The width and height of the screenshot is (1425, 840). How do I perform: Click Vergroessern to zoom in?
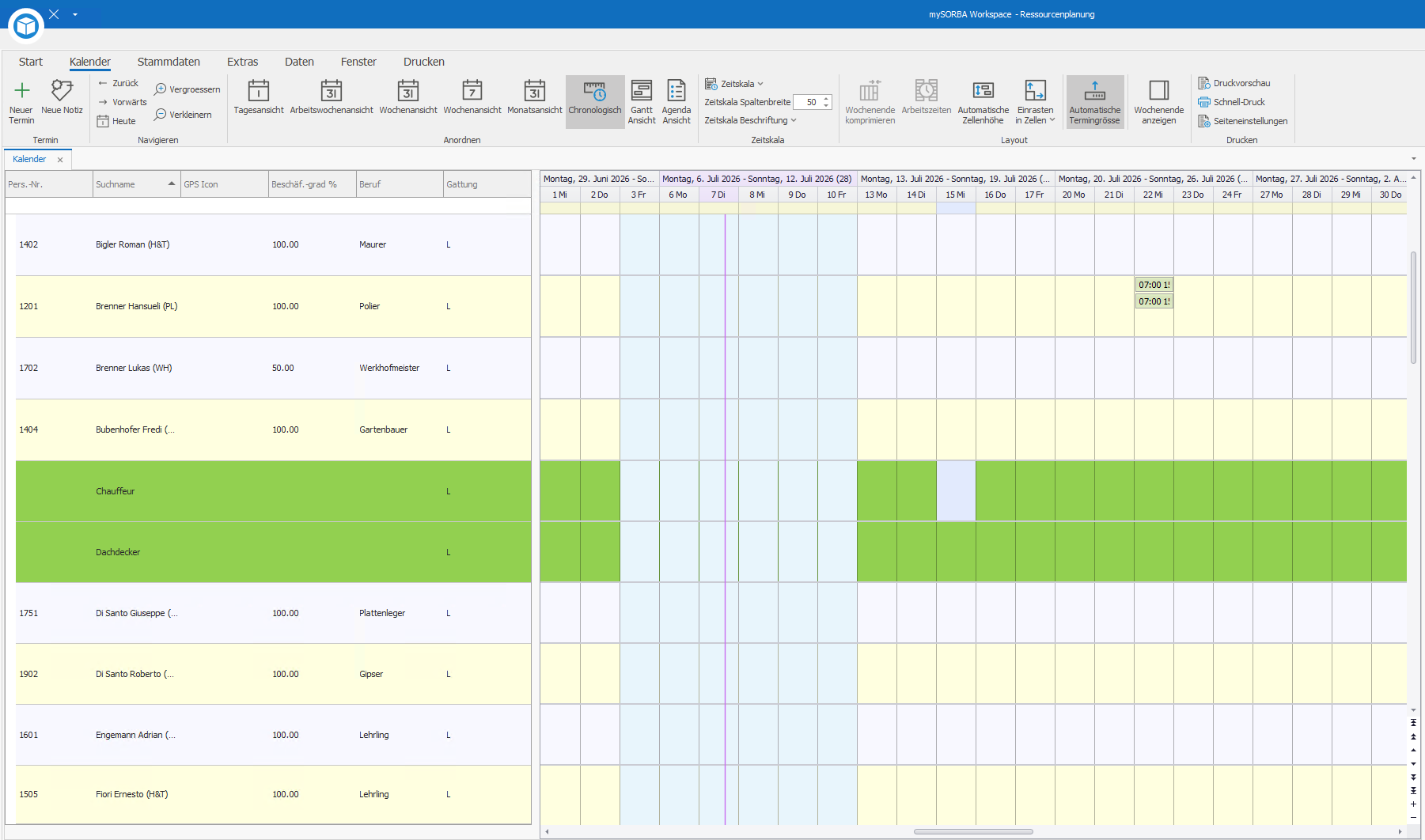click(x=188, y=89)
